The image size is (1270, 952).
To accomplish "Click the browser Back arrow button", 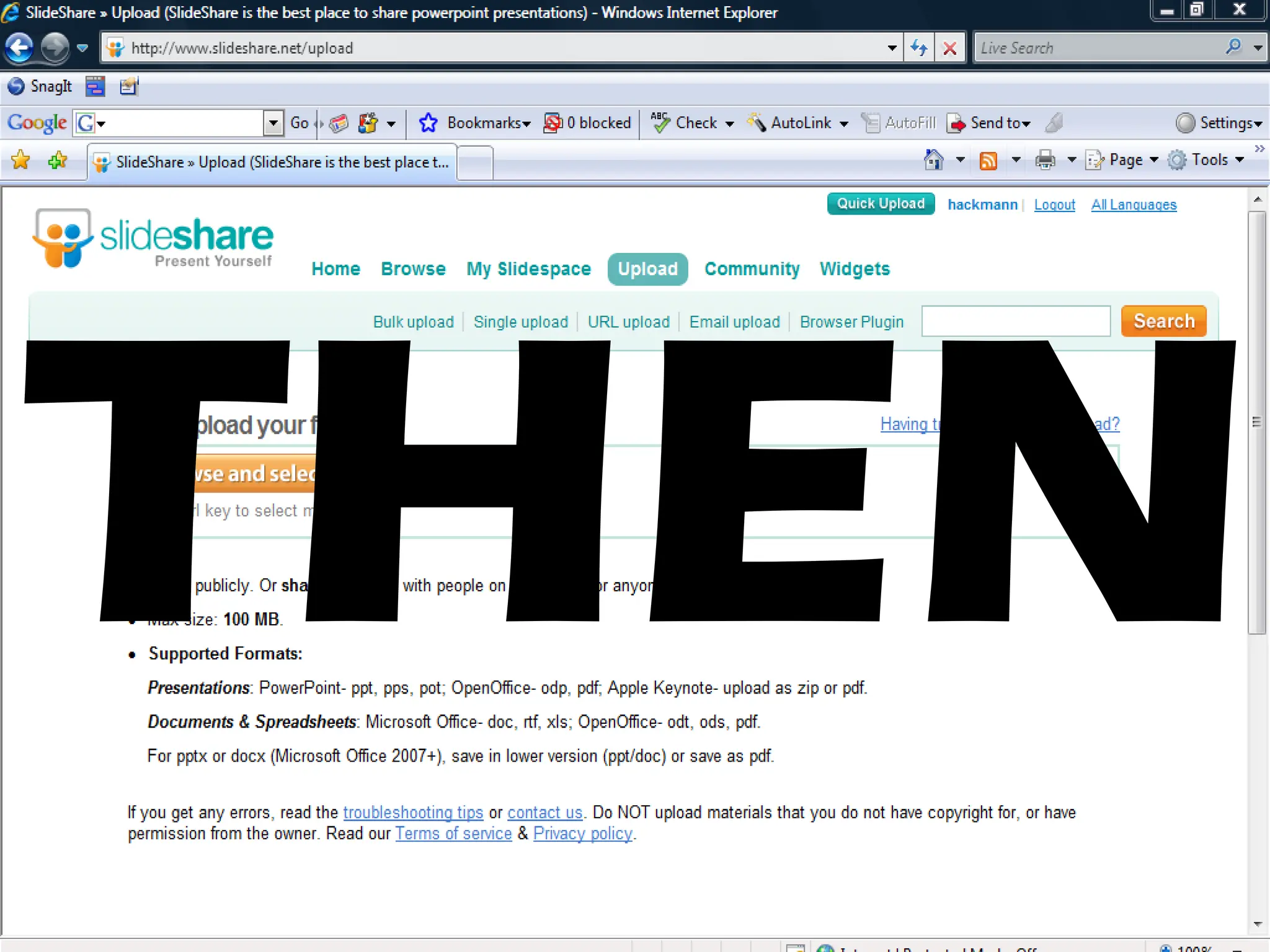I will 20,48.
